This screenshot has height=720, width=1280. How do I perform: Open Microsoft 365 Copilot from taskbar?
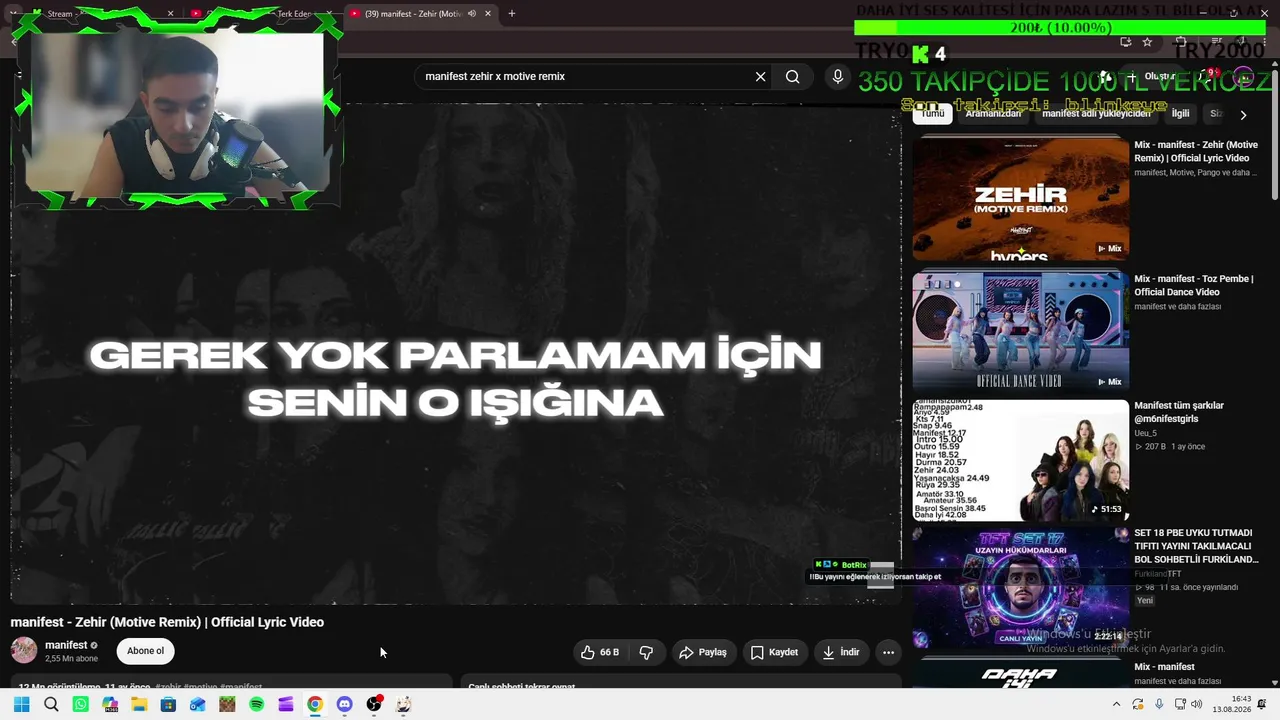point(110,705)
